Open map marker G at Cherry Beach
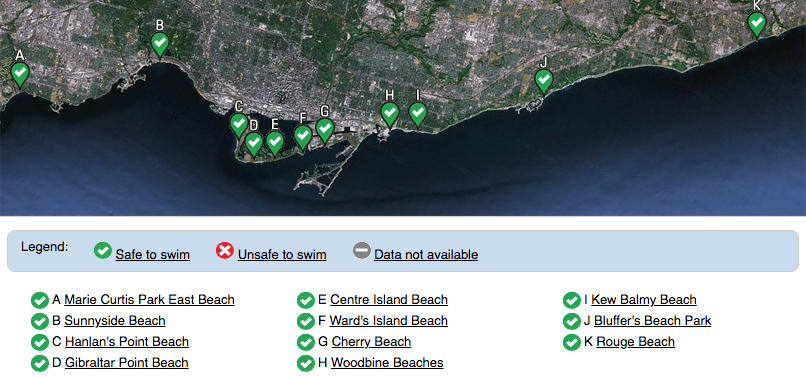Viewport: 806px width, 377px height. [325, 131]
